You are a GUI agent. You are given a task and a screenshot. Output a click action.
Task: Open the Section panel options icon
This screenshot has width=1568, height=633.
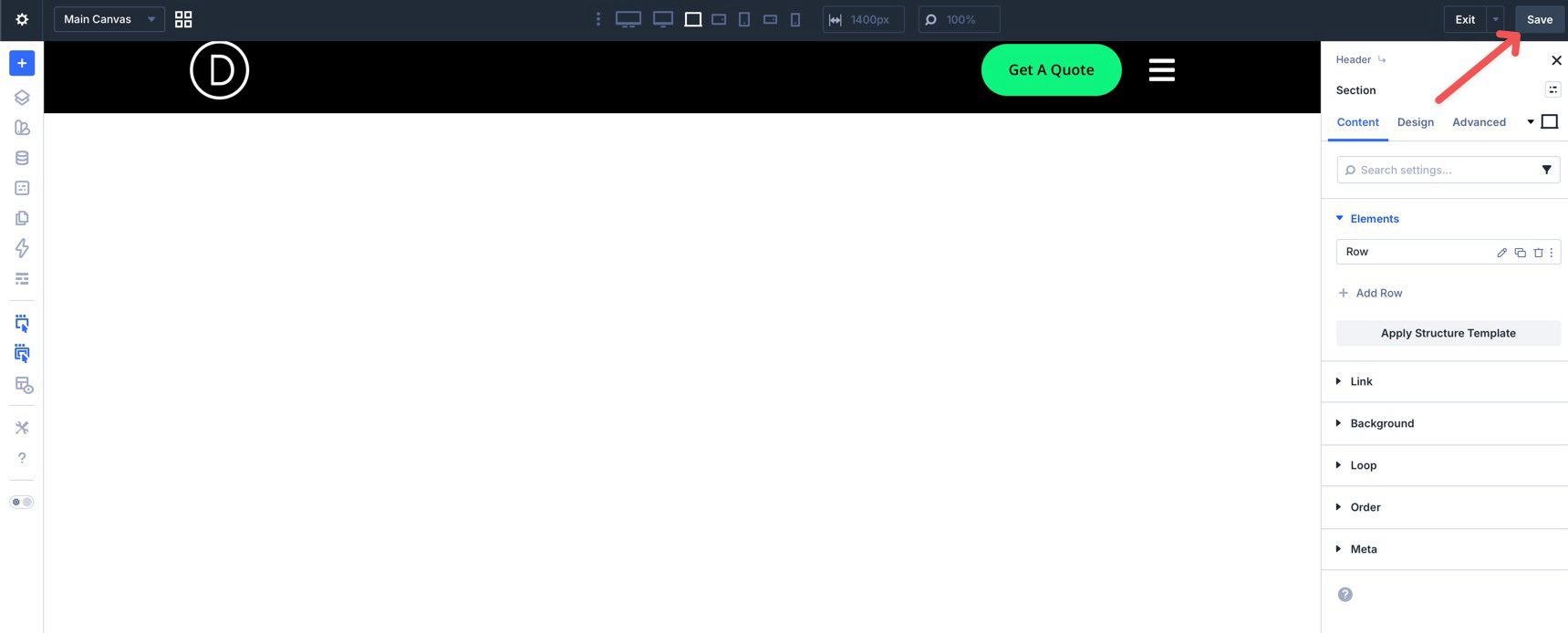[x=1552, y=89]
